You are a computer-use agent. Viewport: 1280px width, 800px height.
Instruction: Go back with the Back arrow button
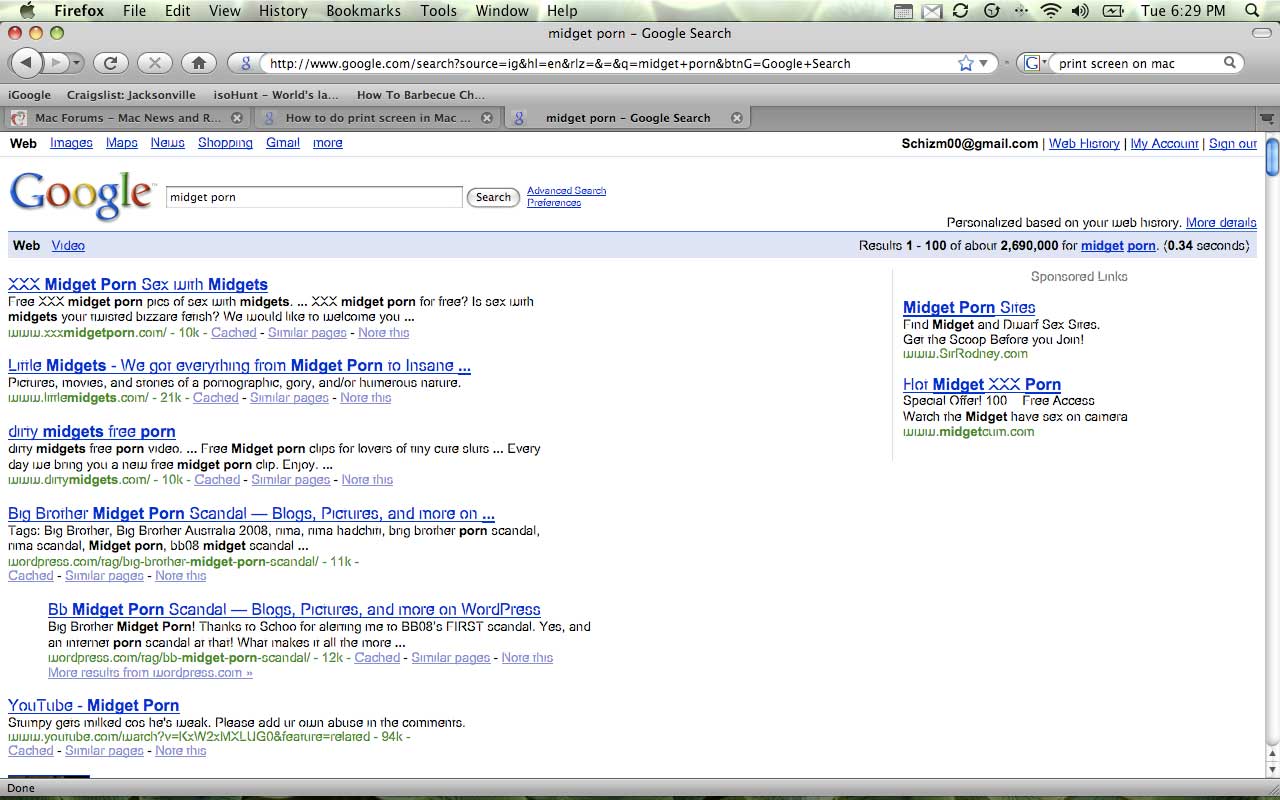25,63
